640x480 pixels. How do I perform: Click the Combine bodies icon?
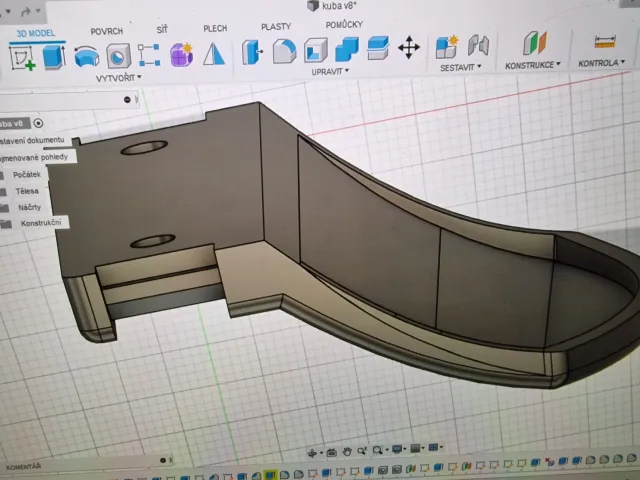[347, 49]
